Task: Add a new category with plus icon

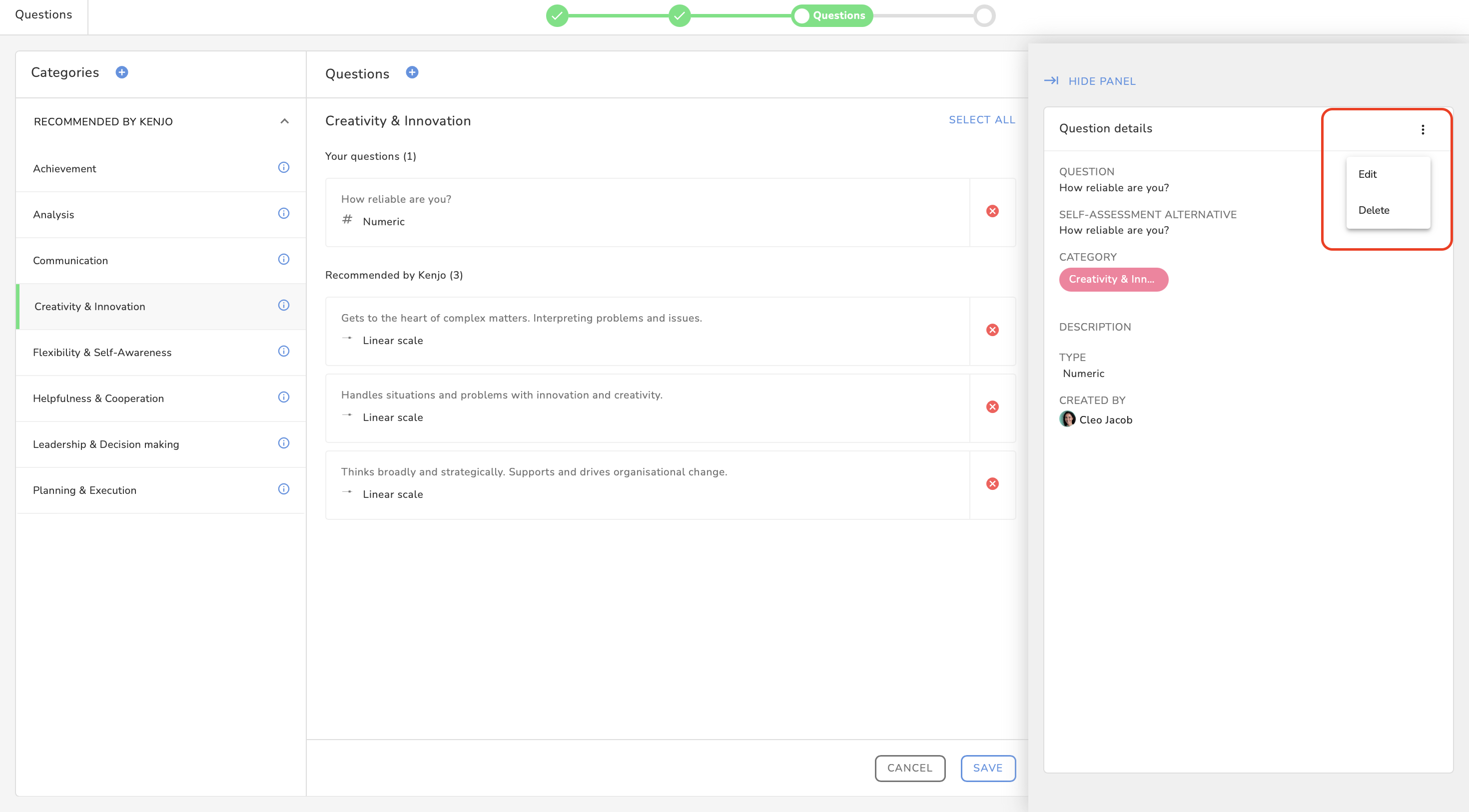Action: click(x=121, y=72)
